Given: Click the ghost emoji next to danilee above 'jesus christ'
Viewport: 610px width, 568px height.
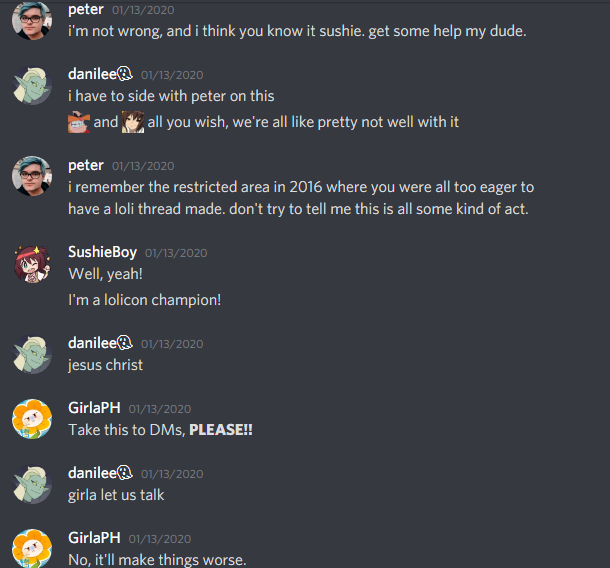Looking at the screenshot, I should [125, 343].
